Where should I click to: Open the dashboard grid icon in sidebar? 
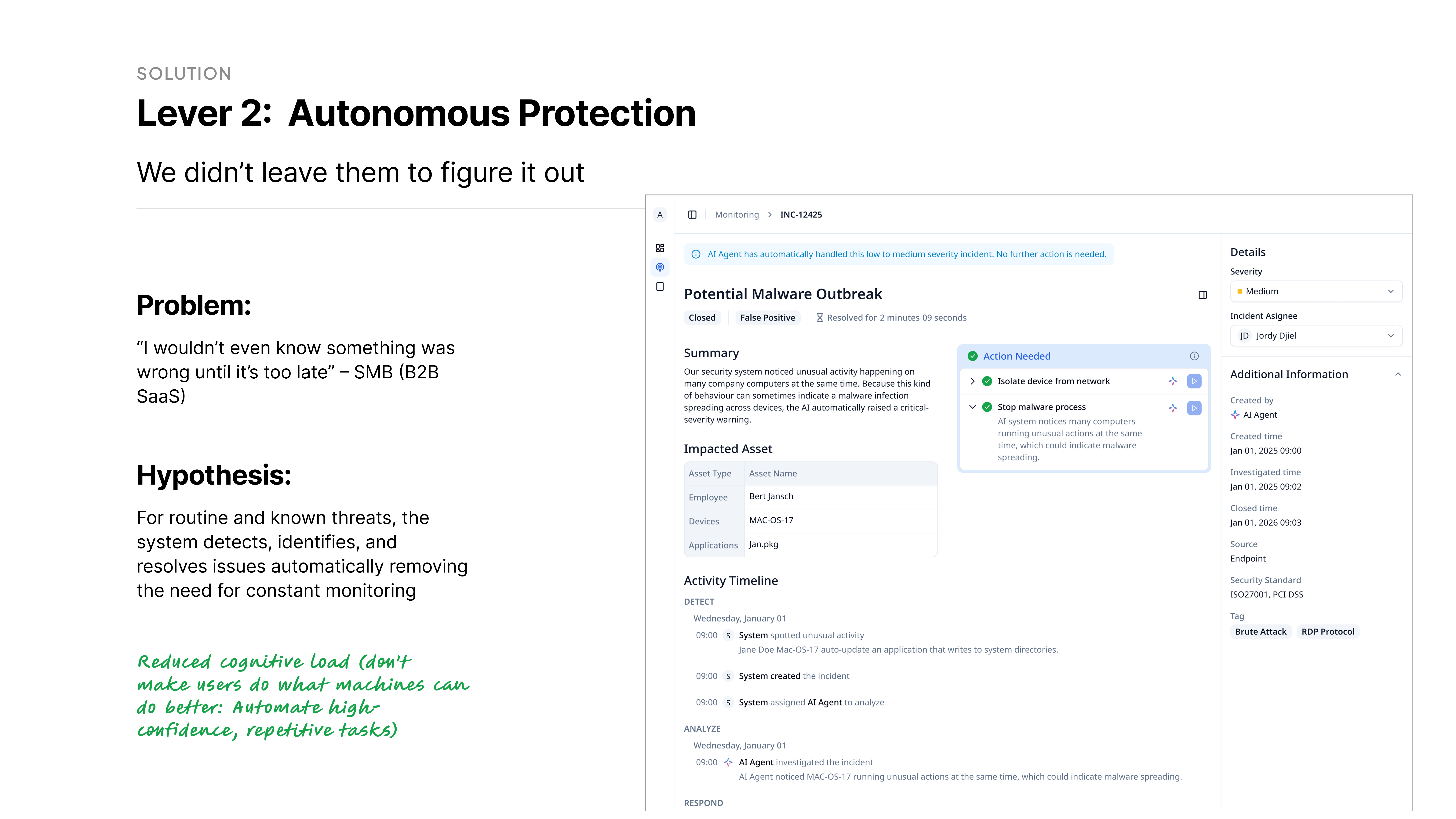click(x=660, y=248)
